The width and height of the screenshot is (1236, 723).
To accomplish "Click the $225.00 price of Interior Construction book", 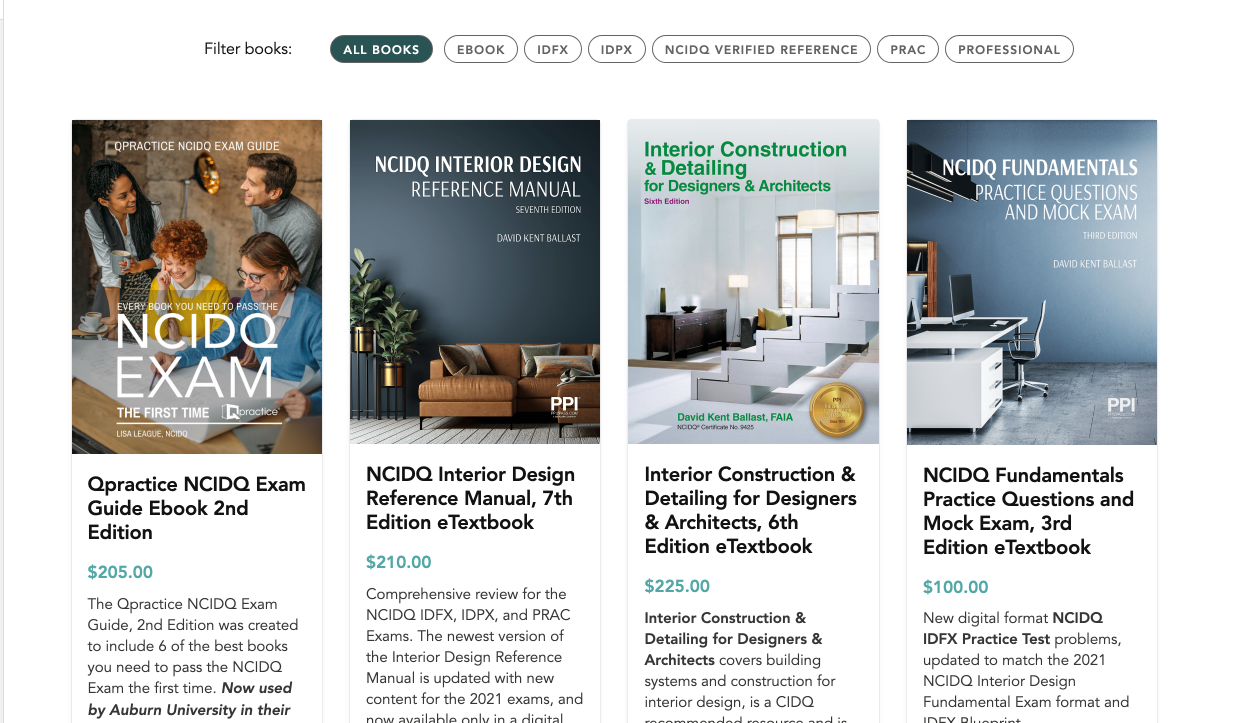I will (x=677, y=586).
